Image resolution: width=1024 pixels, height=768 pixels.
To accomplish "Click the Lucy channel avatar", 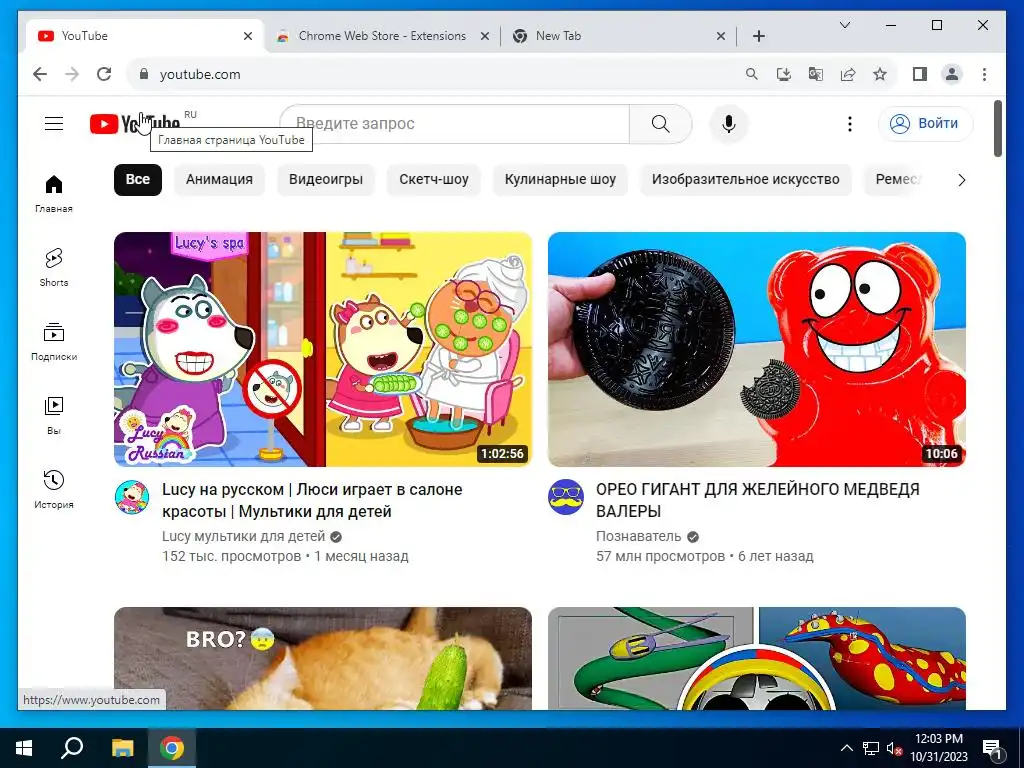I will click(132, 497).
